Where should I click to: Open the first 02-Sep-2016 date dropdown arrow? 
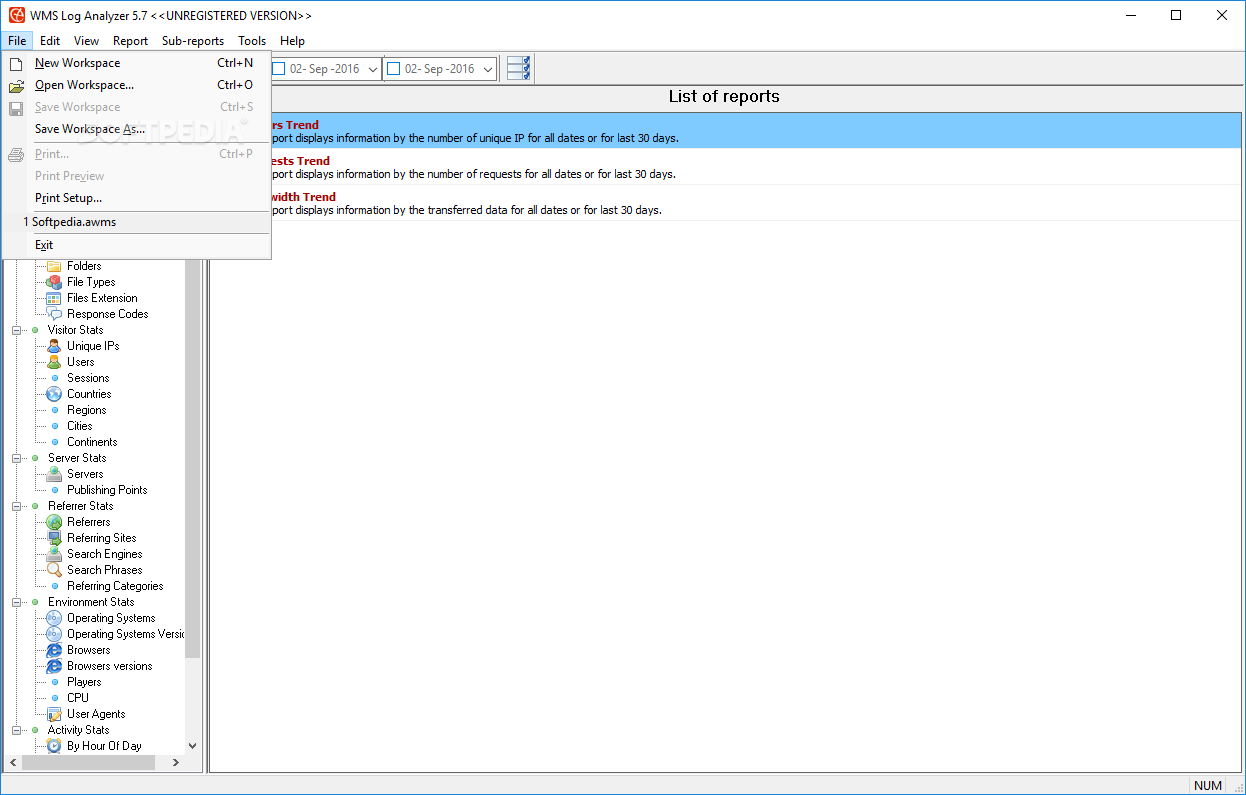click(x=373, y=69)
